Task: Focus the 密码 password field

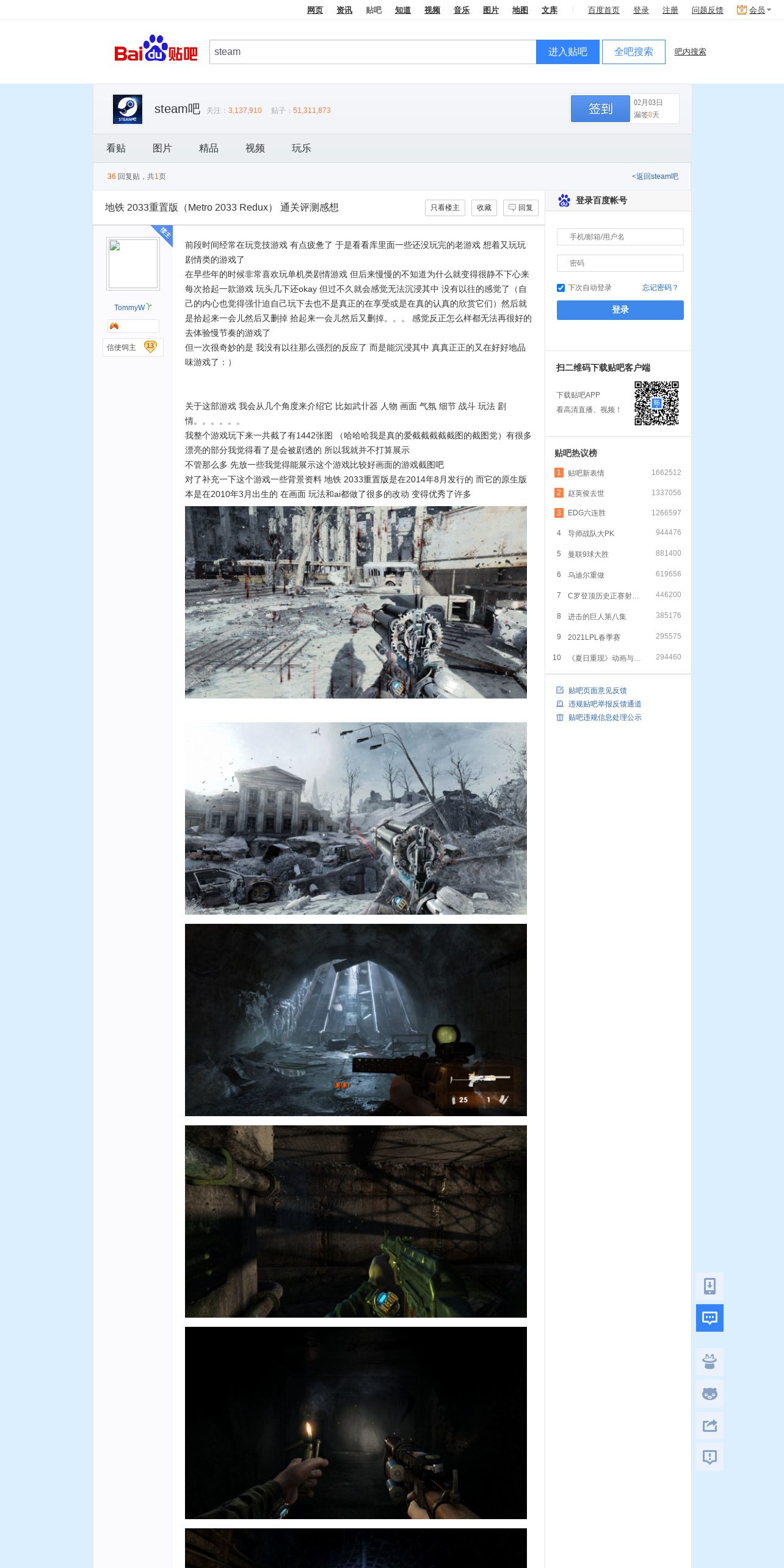Action: (620, 263)
